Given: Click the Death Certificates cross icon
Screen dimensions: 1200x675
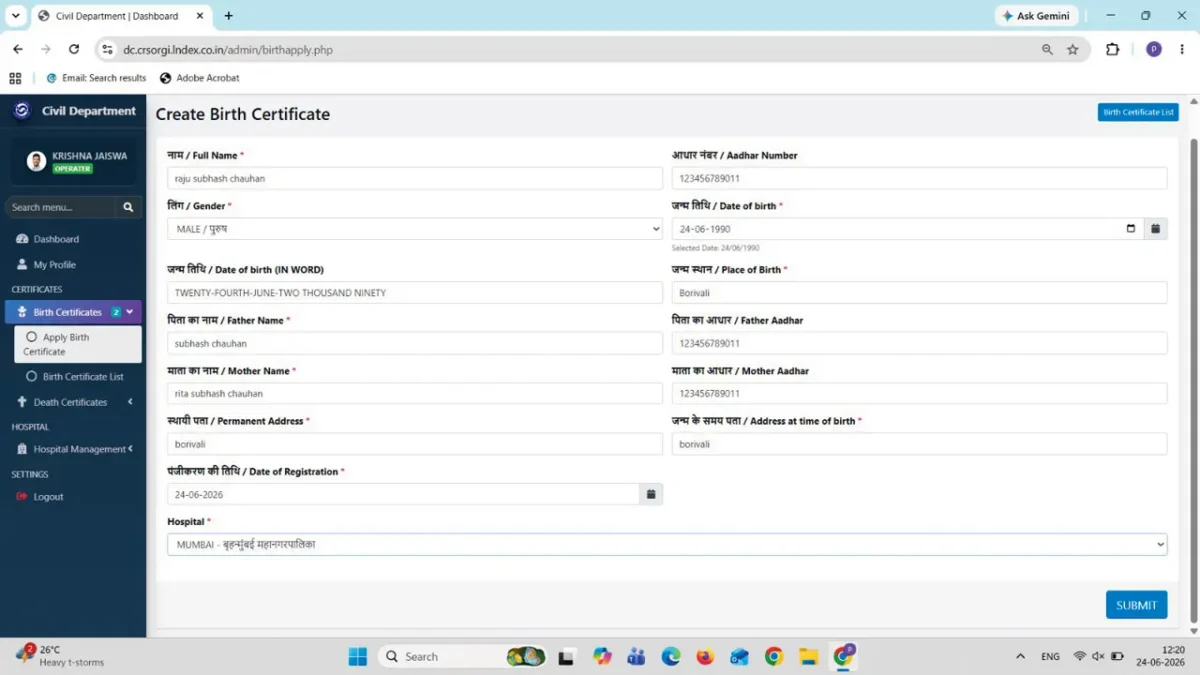Looking at the screenshot, I should (x=22, y=402).
